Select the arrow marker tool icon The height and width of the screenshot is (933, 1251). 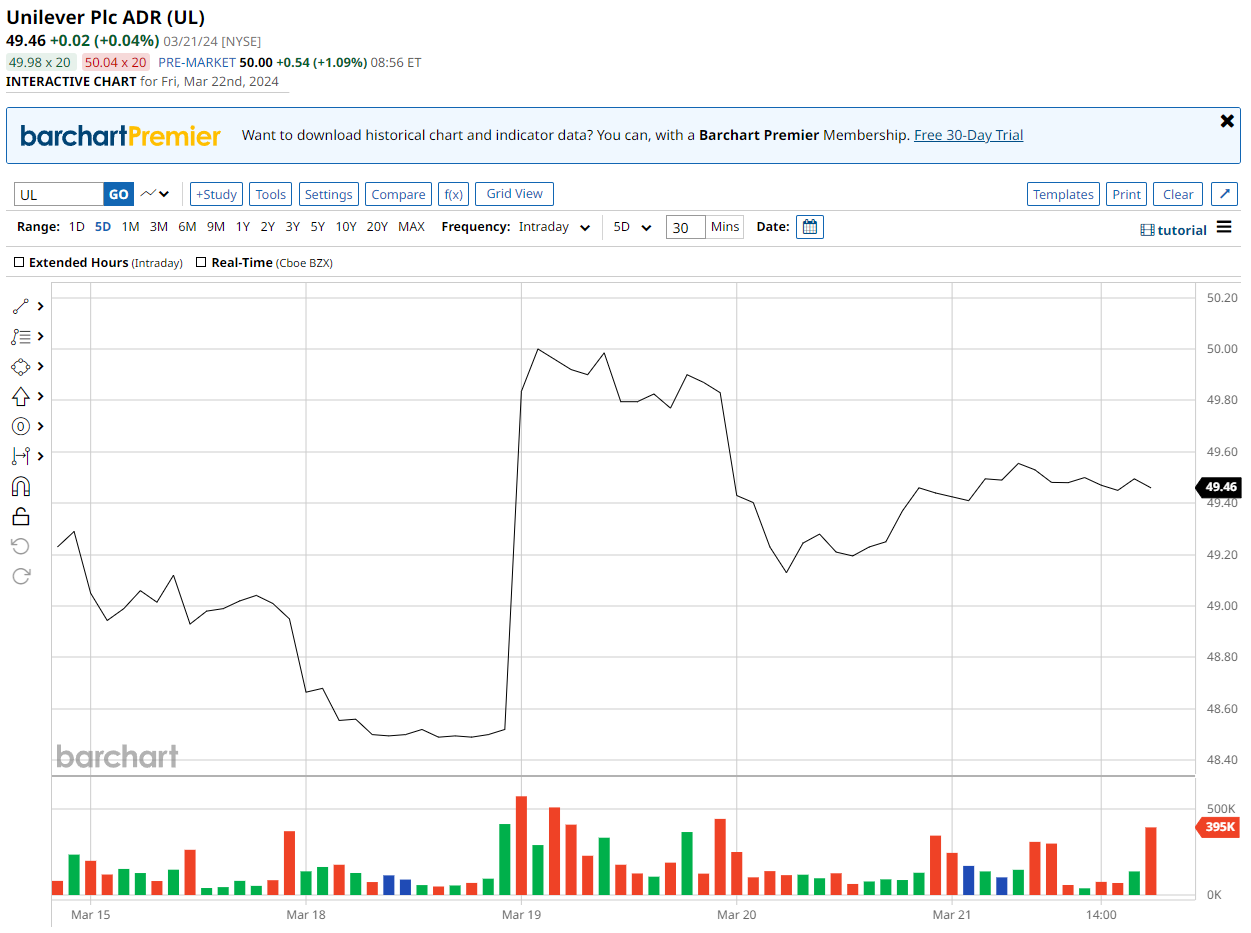[20, 396]
